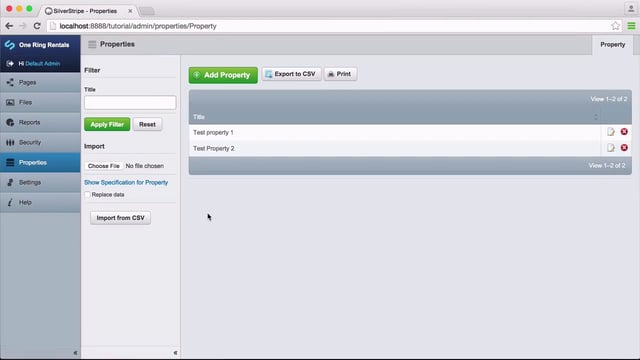This screenshot has width=640, height=360.
Task: Print the properties list
Action: (x=340, y=74)
